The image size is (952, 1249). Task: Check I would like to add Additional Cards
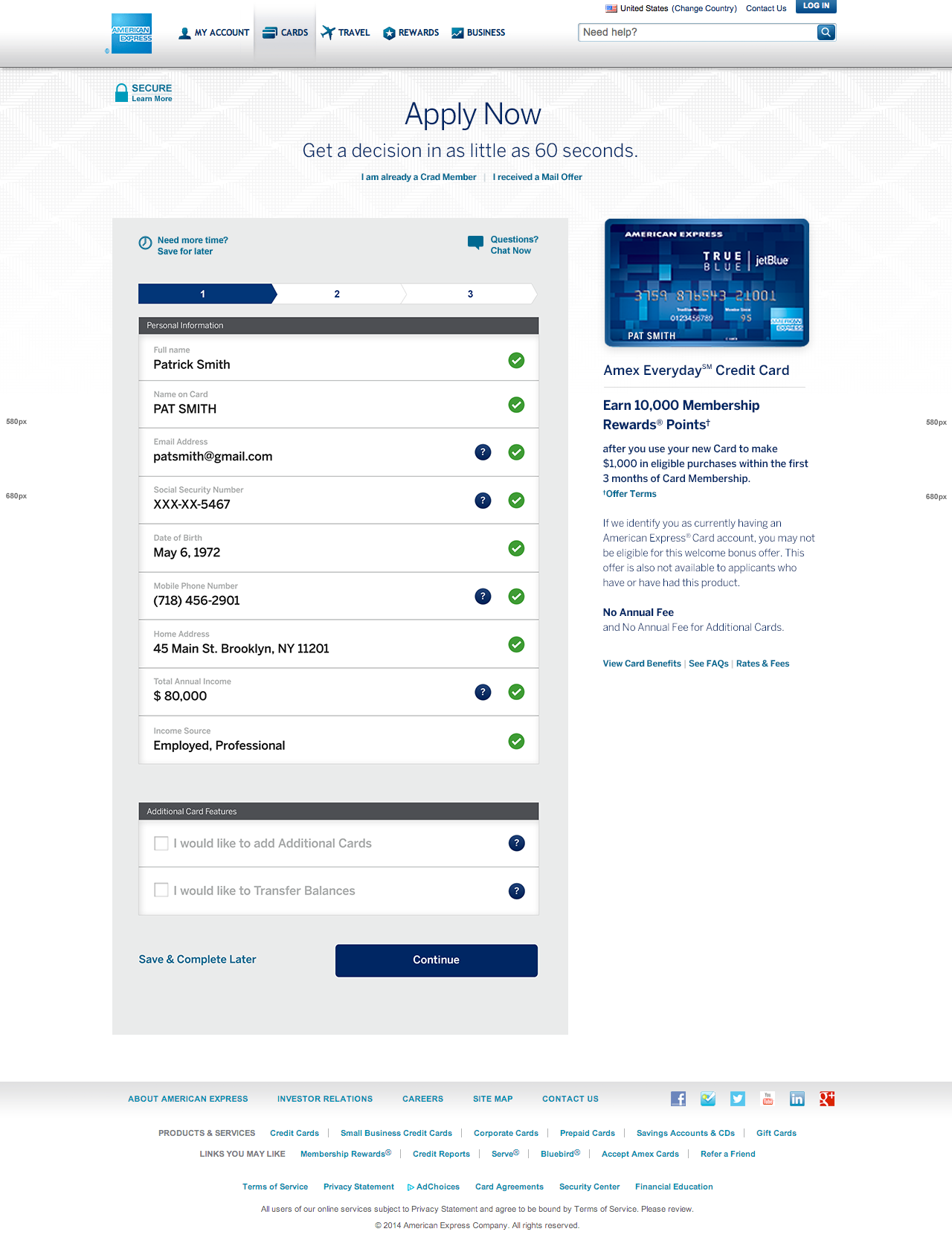[161, 843]
